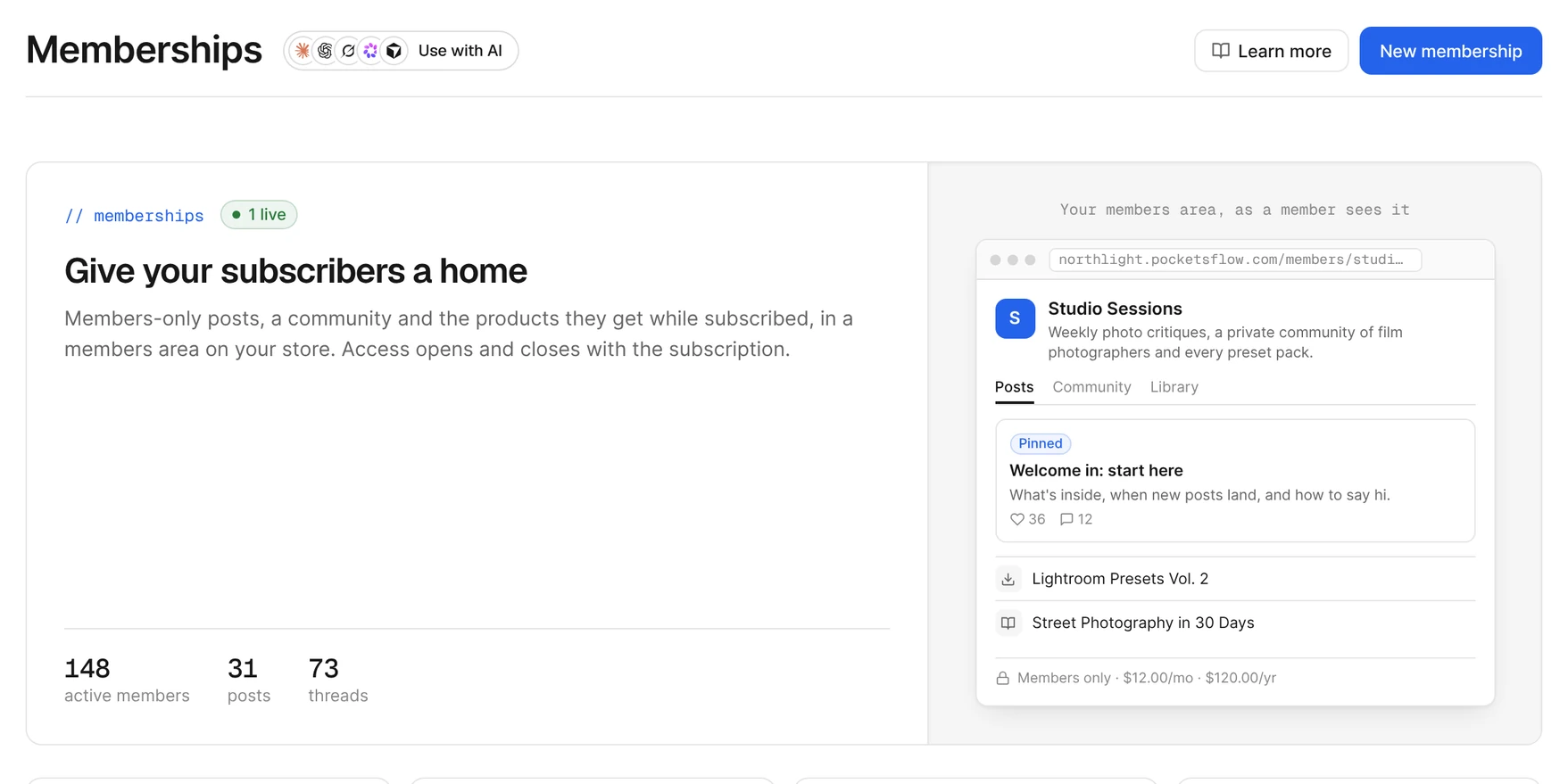Click the heart icon showing 36 likes

point(1016,519)
